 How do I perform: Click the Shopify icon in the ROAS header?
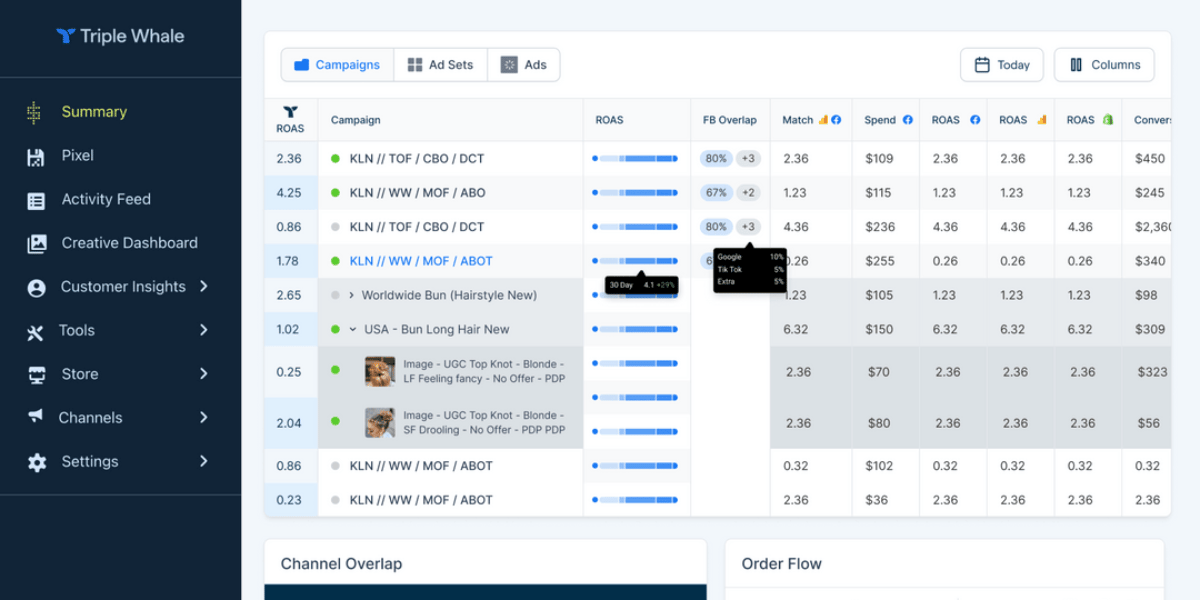[1107, 119]
